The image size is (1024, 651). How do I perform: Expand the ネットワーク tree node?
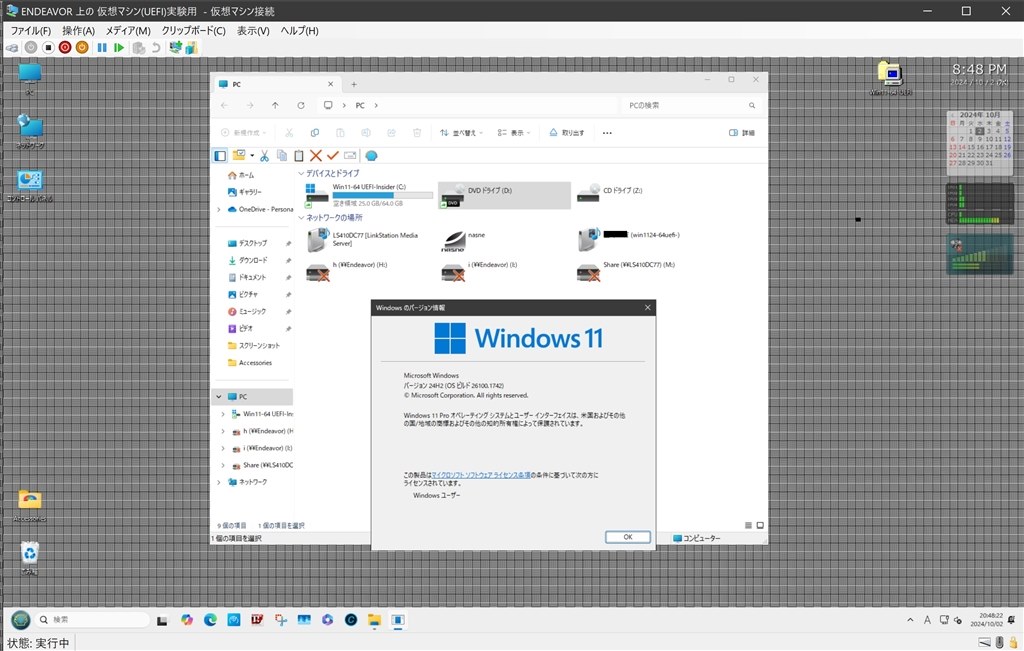(x=219, y=482)
